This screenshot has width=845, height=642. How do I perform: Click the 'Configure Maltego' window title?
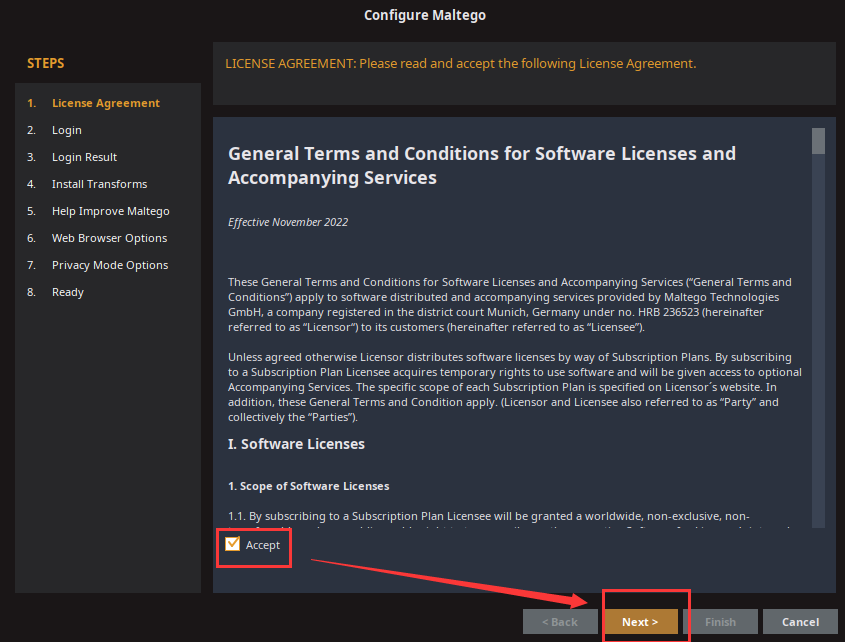tap(425, 15)
